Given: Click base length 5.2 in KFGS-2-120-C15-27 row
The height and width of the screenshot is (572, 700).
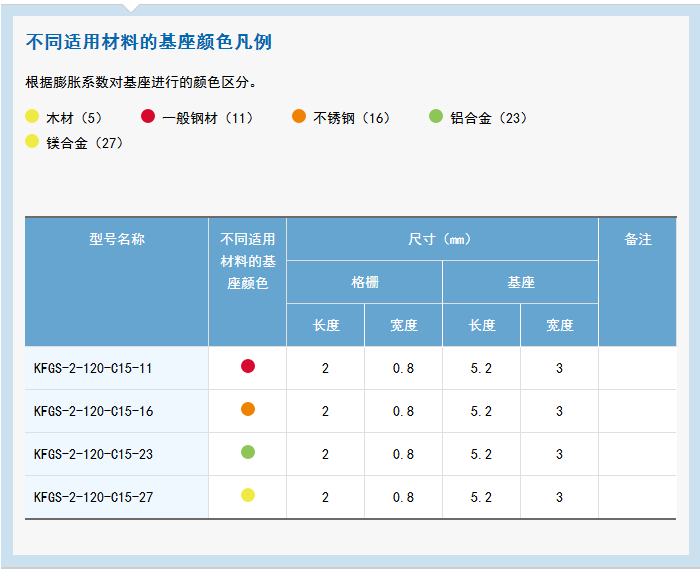Looking at the screenshot, I should point(481,497).
